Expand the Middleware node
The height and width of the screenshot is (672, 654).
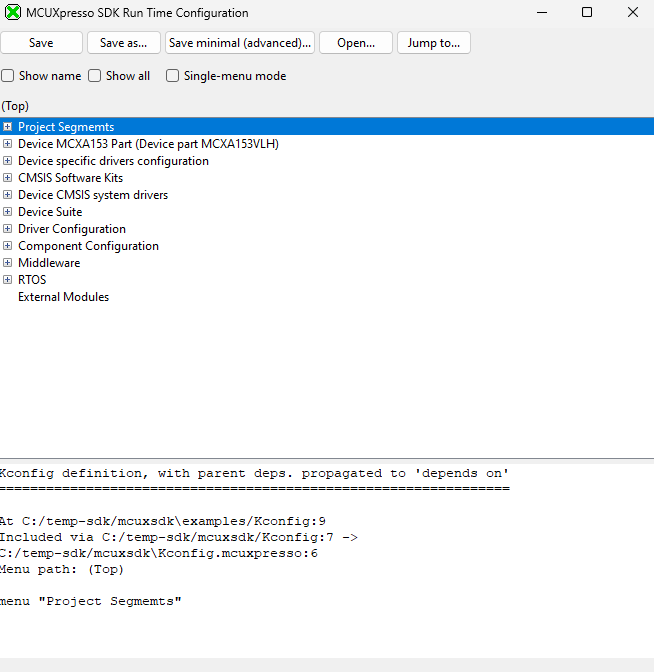7,263
